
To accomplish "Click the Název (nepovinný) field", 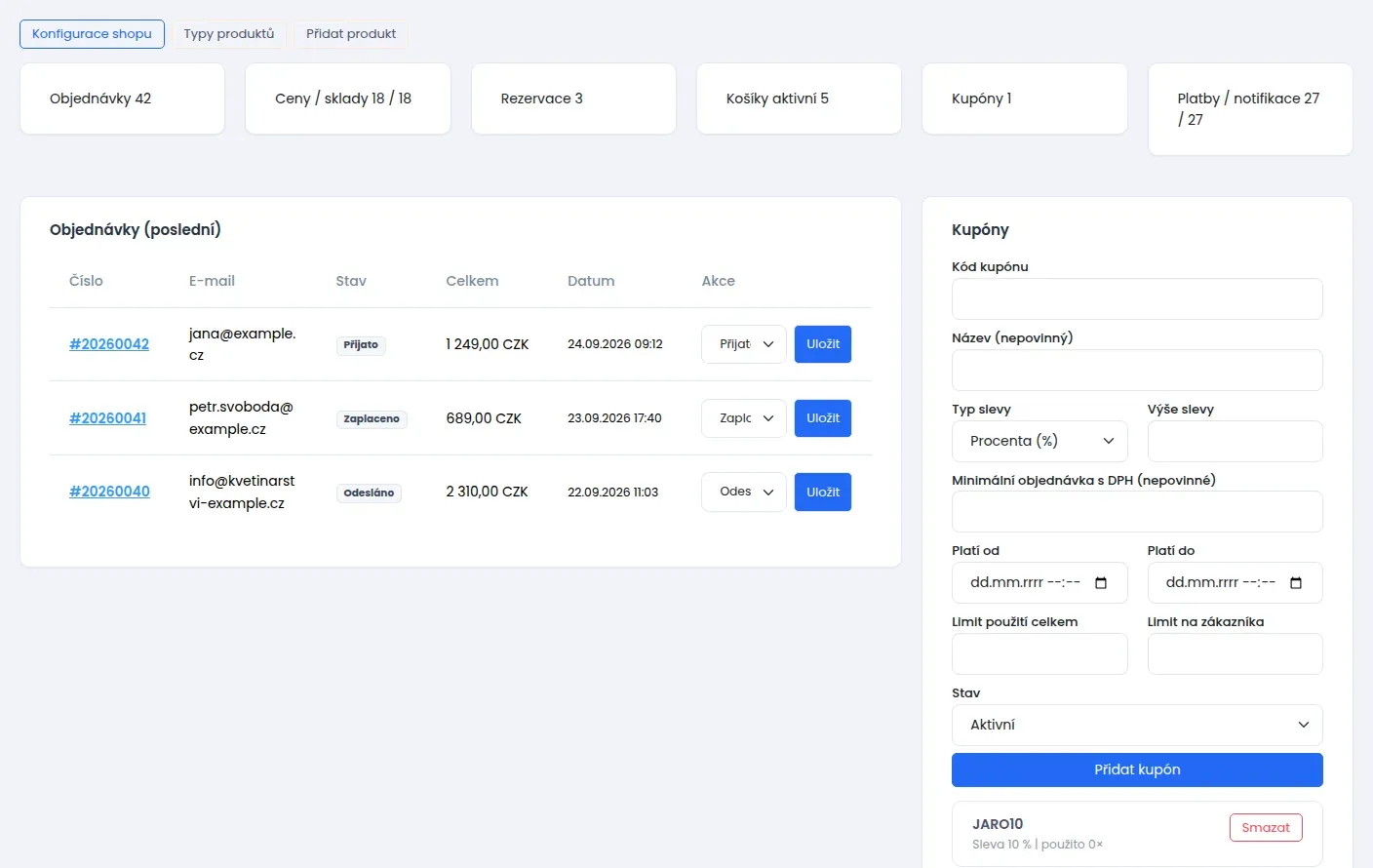I will pos(1137,371).
